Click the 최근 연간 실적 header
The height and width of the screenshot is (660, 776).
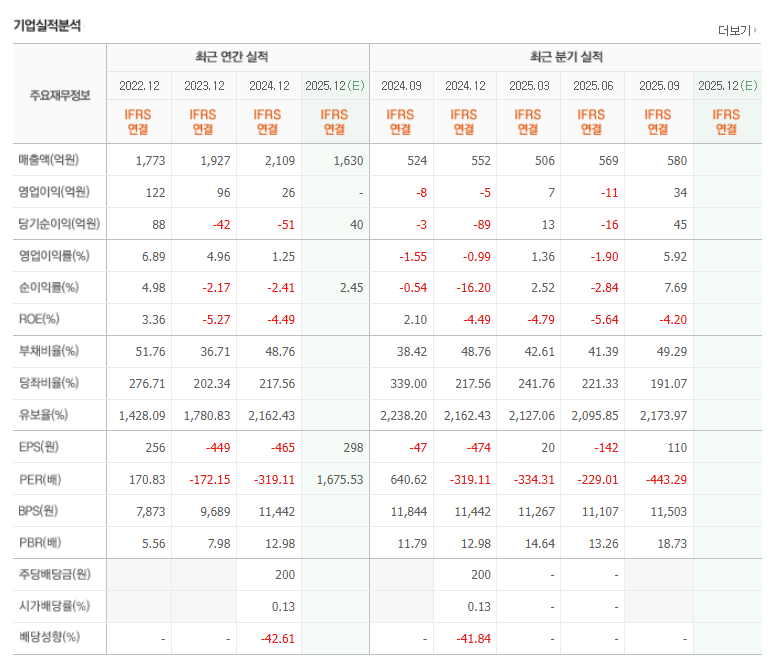coord(232,57)
